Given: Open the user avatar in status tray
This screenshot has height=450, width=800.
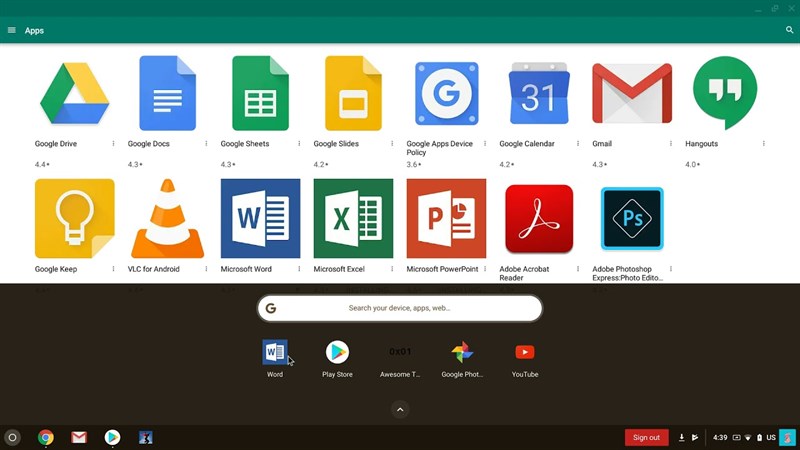Looking at the screenshot, I should 788,437.
